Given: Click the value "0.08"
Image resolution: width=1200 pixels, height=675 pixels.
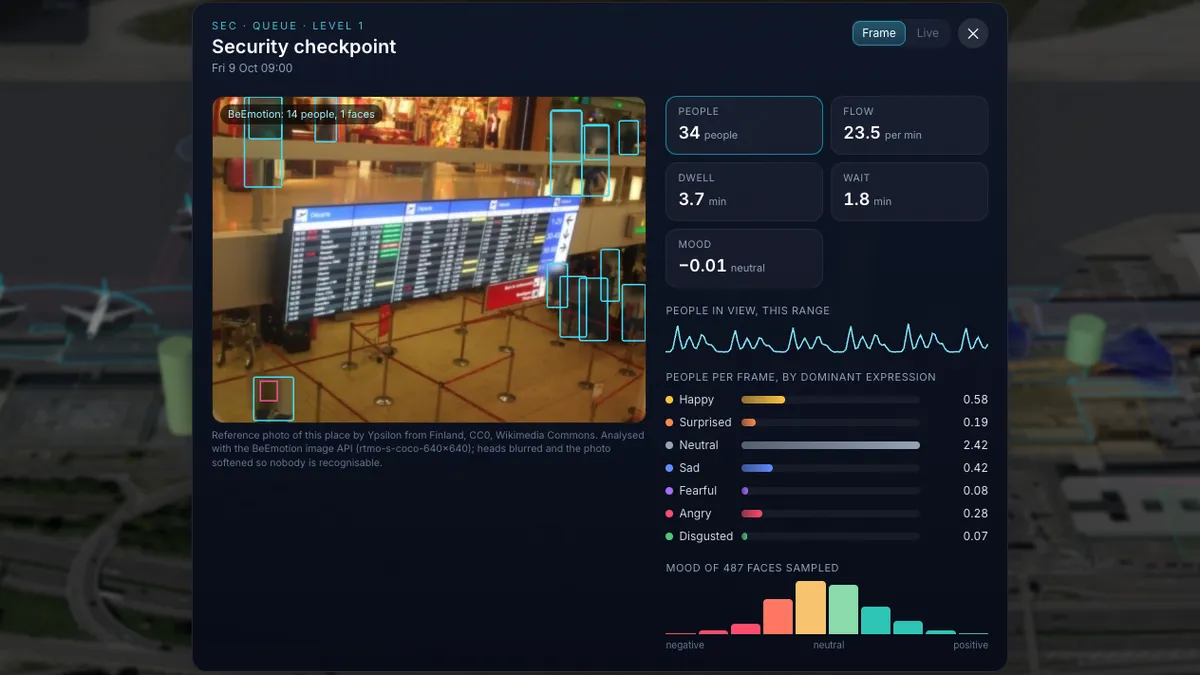Looking at the screenshot, I should pos(975,491).
